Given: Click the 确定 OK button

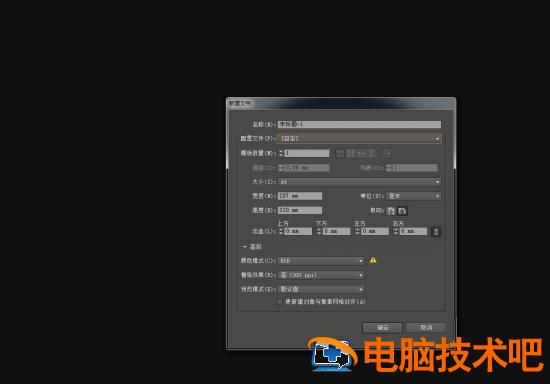Looking at the screenshot, I should tap(382, 328).
